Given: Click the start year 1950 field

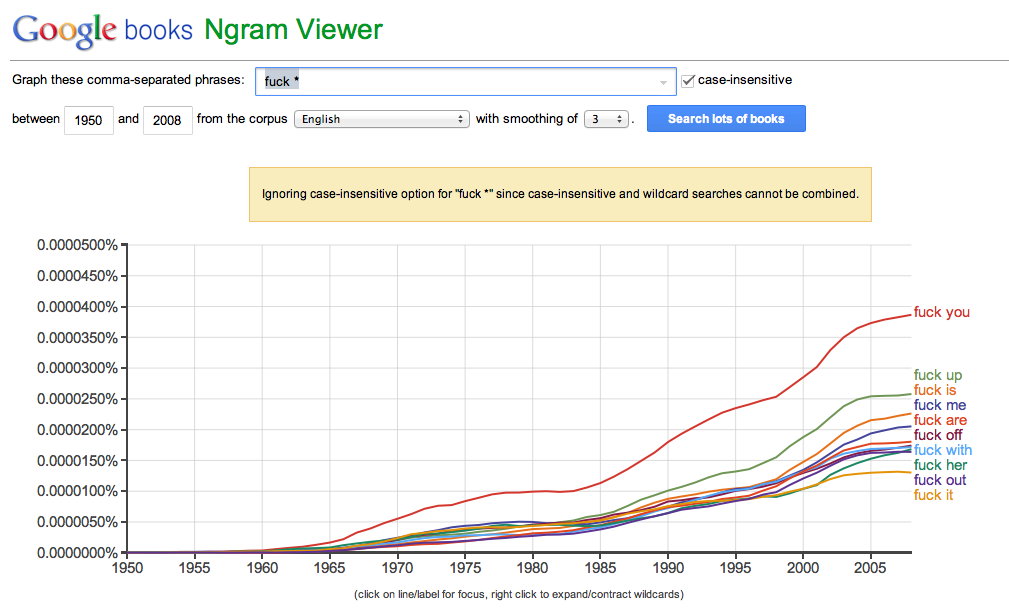Looking at the screenshot, I should tap(89, 120).
